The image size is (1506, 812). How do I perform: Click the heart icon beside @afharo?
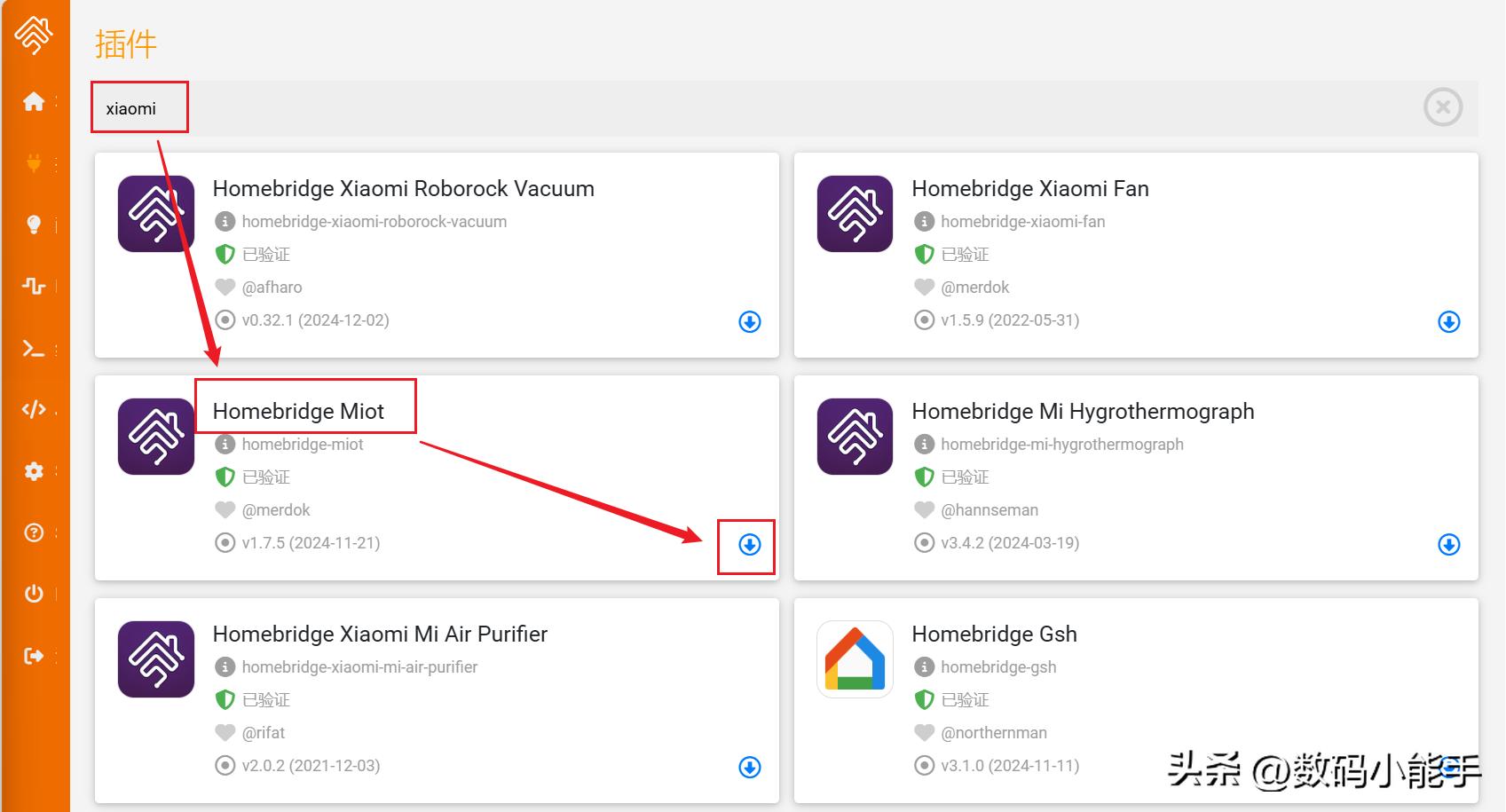point(225,288)
